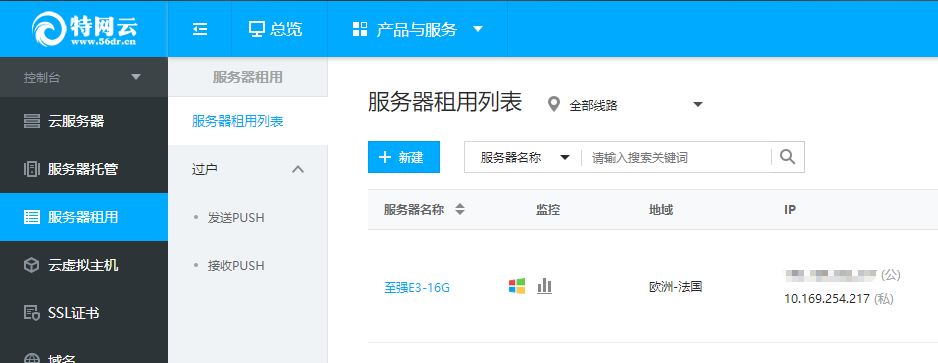Click the 服务器租用列表 page heading
This screenshot has width=938, height=363.
(444, 102)
